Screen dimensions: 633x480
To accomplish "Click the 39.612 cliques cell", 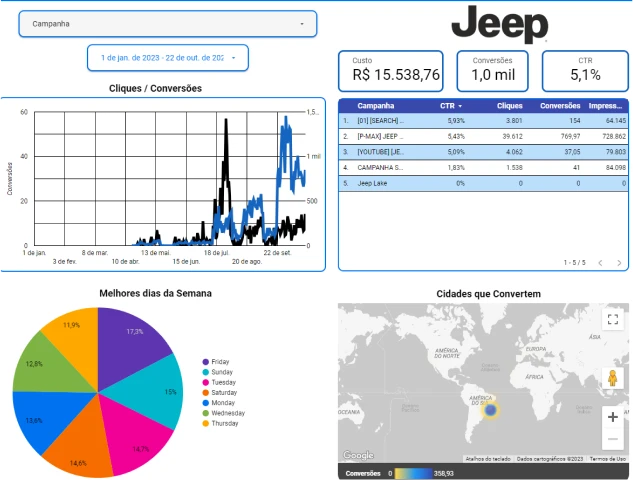I will pos(512,136).
